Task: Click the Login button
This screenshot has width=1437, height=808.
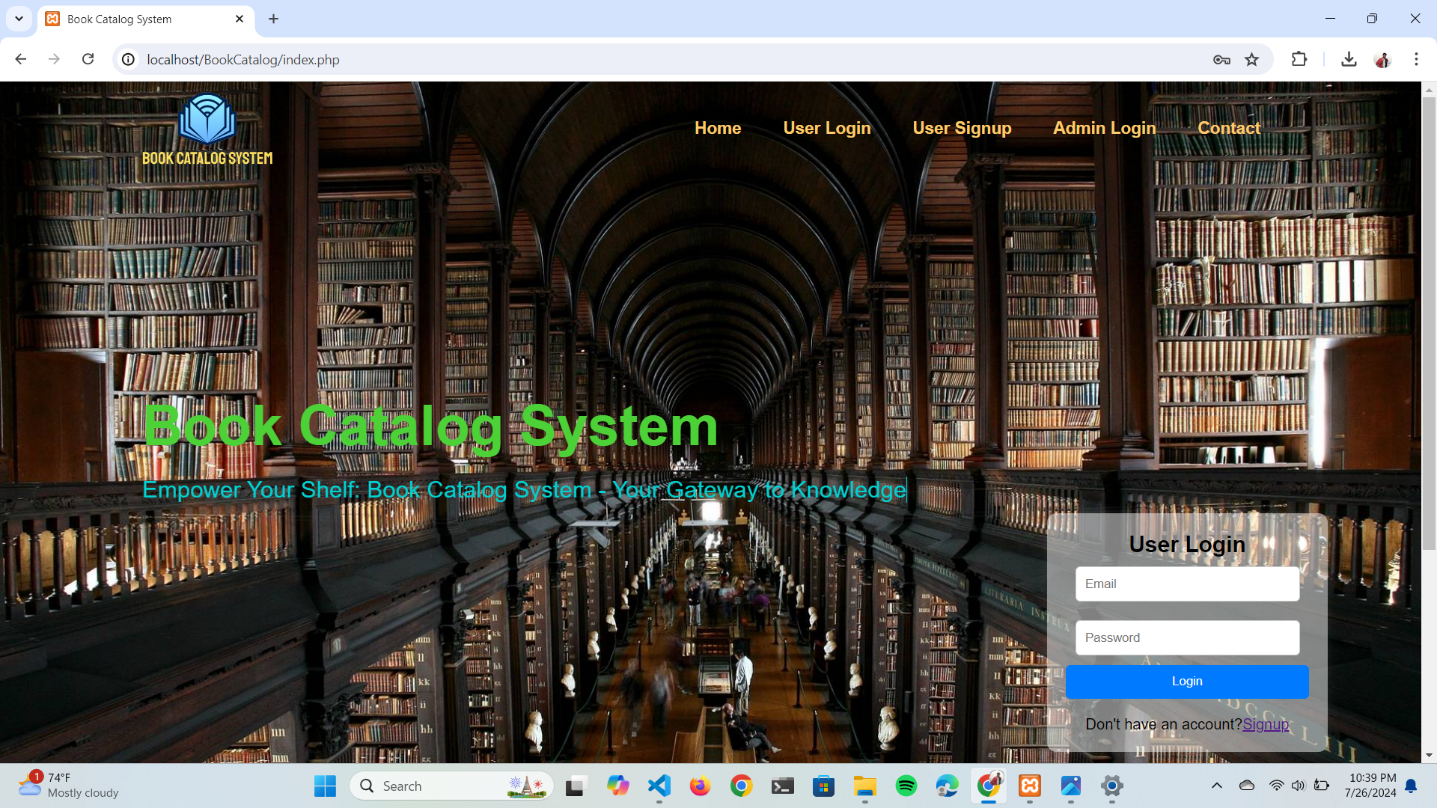Action: 1187,682
